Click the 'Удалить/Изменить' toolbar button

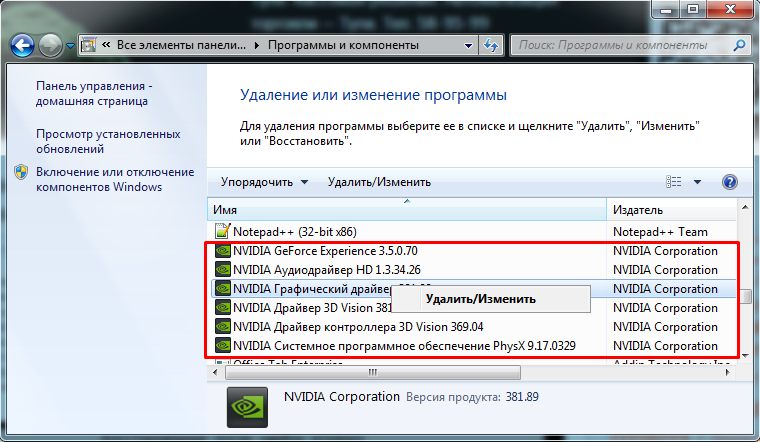(x=379, y=182)
